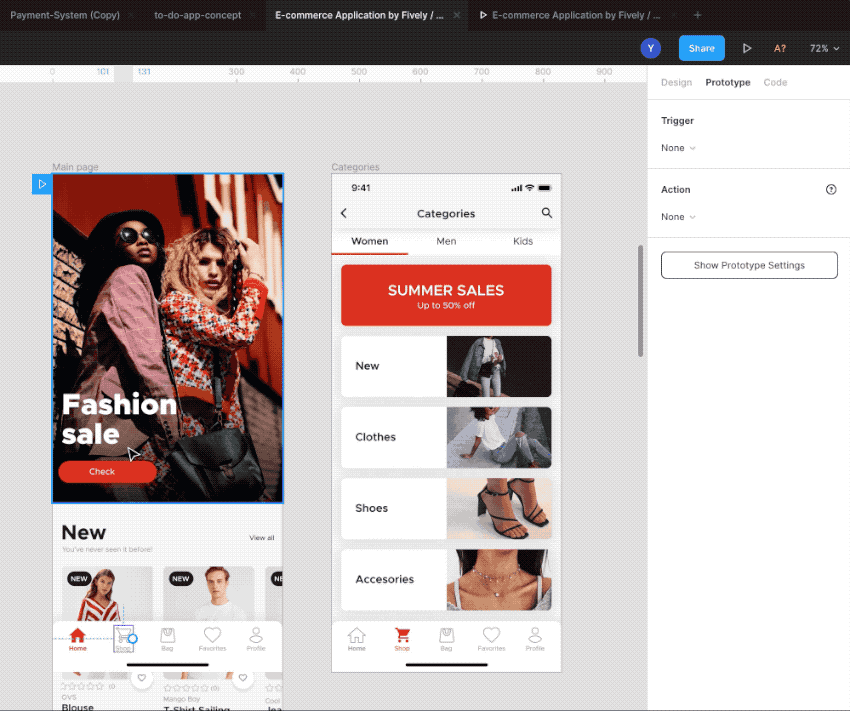Open the help icon beside Action
This screenshot has width=850, height=711.
tap(831, 189)
